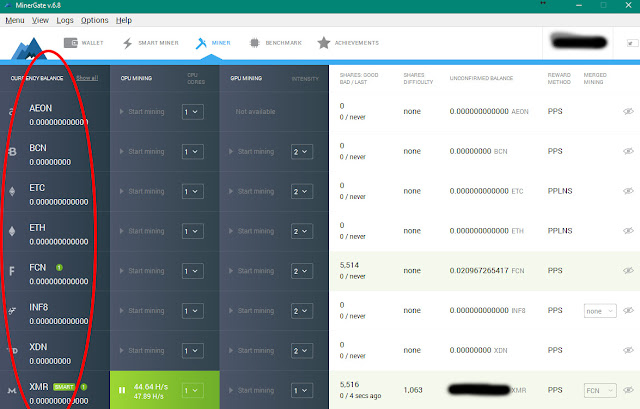Open the Menu menu
Image resolution: width=640 pixels, height=409 pixels.
tap(15, 20)
